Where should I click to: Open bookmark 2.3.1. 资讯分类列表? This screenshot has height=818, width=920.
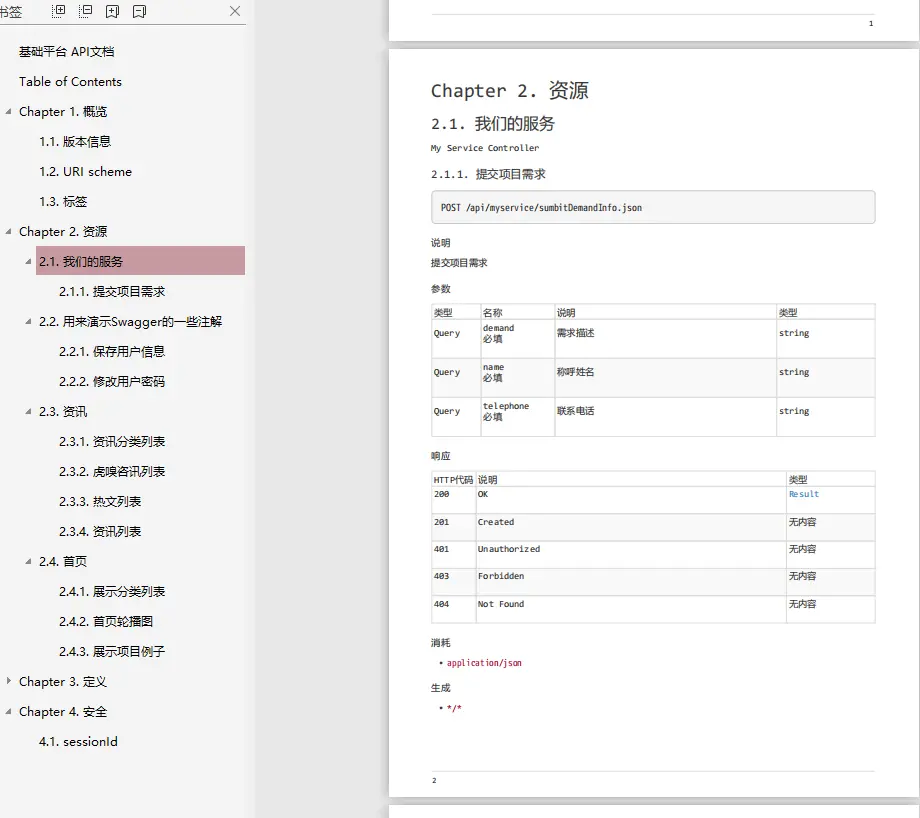[x=111, y=441]
